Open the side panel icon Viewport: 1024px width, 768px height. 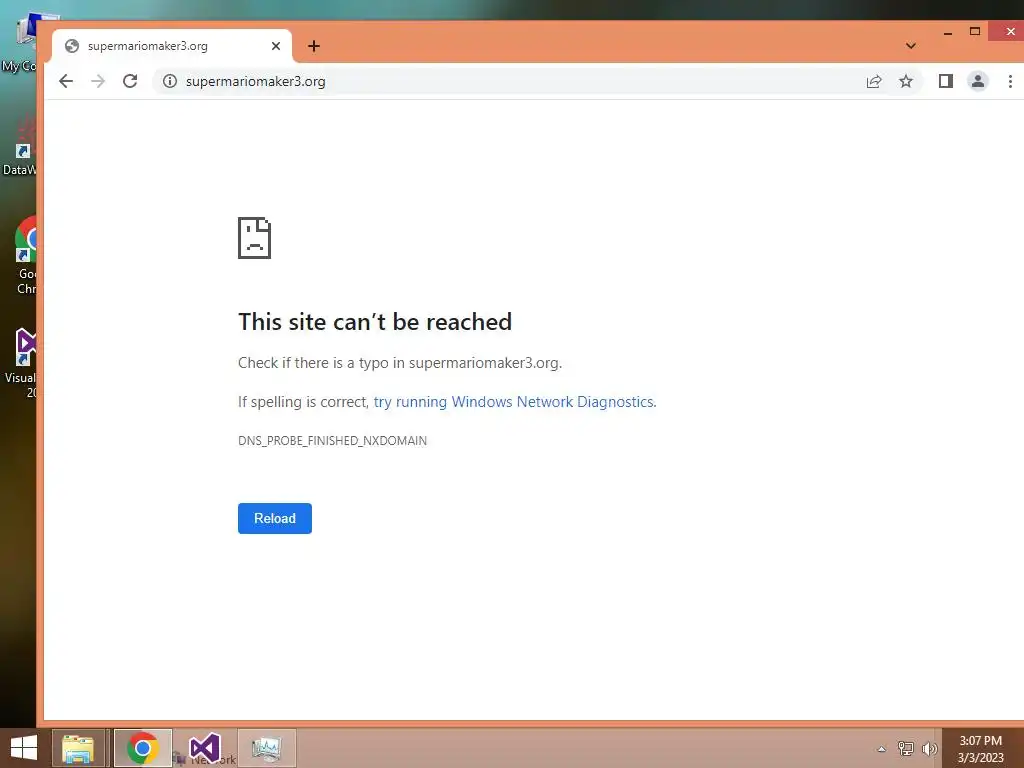[x=946, y=81]
